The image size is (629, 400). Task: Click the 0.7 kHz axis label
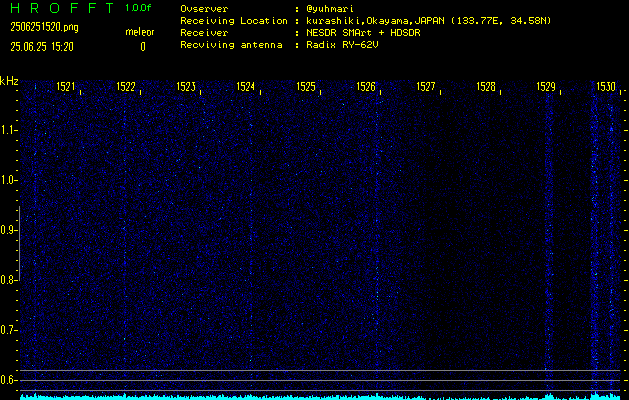point(7,330)
